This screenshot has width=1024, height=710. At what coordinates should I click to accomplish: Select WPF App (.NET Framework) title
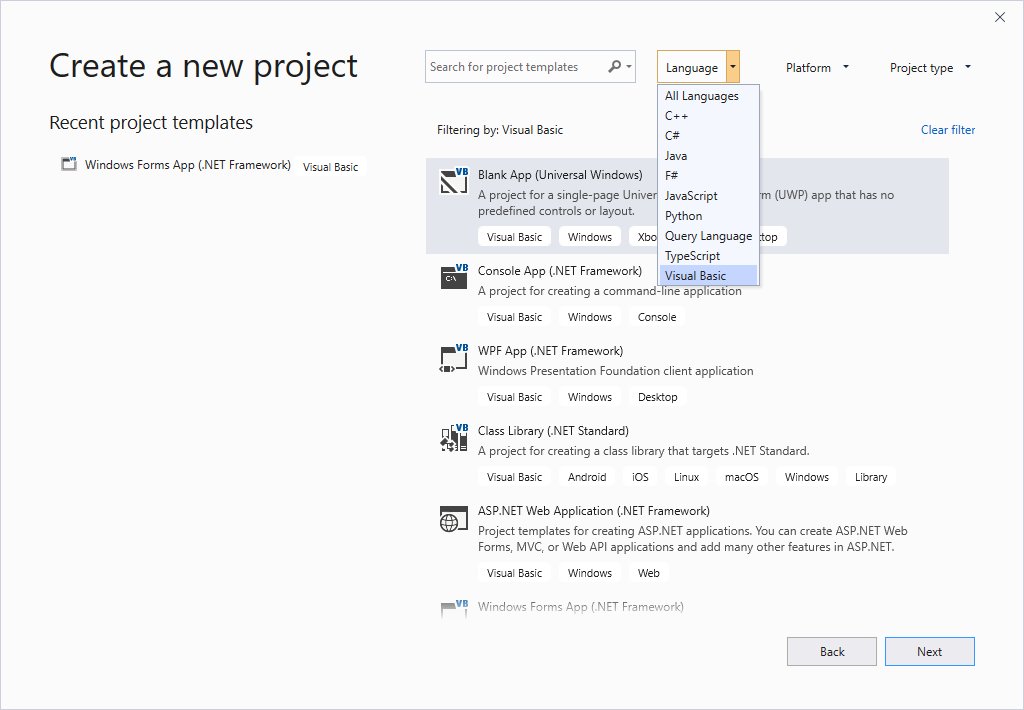551,351
